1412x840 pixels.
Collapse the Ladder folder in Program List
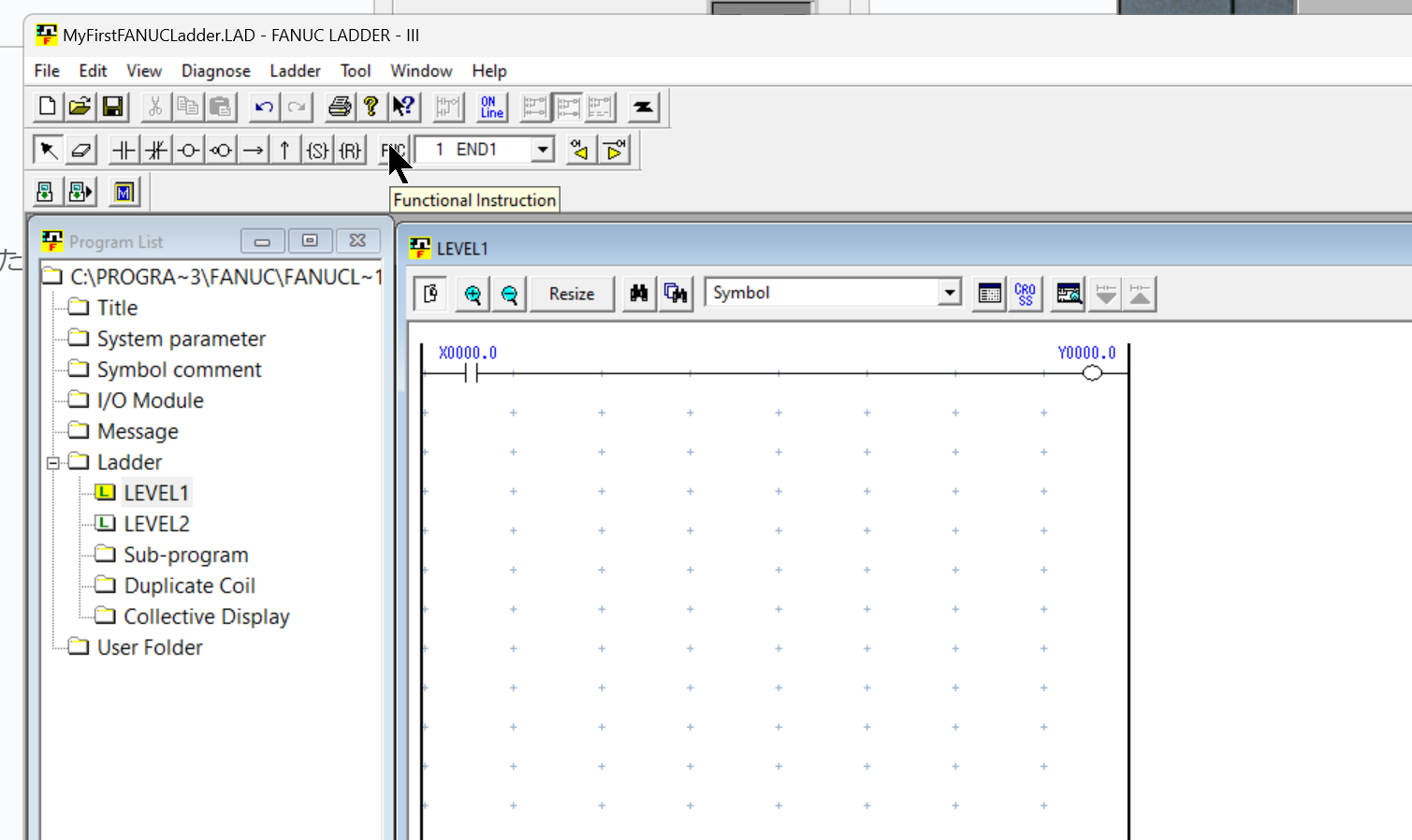(x=53, y=463)
